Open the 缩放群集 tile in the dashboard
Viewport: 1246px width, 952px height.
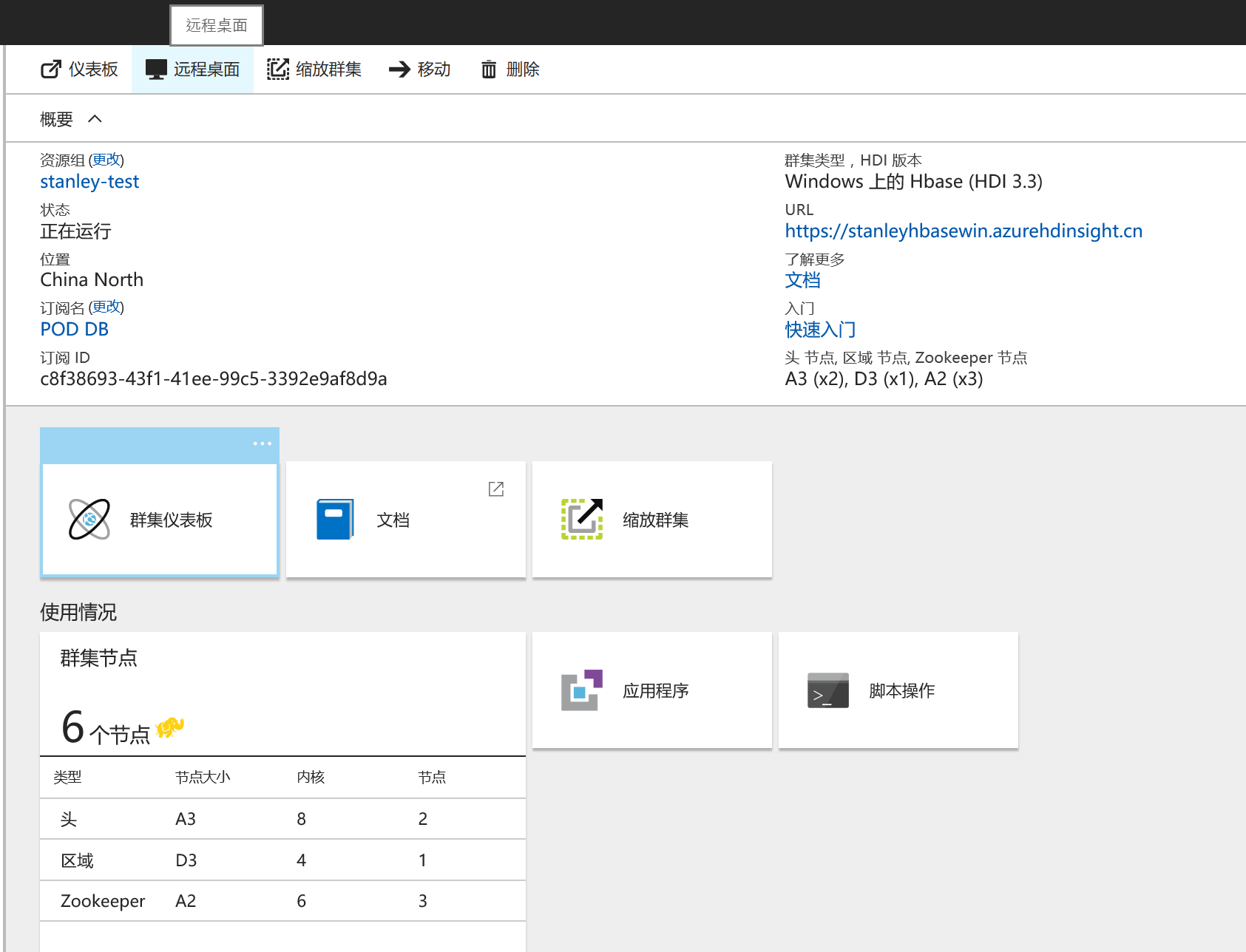tap(651, 520)
